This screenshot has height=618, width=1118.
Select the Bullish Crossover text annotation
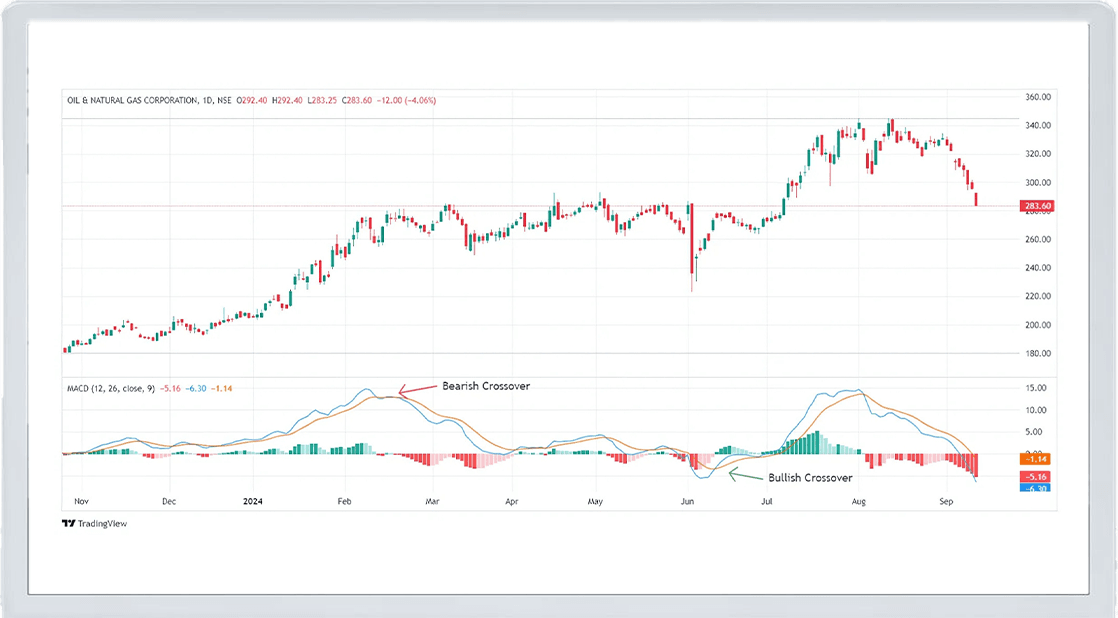810,479
